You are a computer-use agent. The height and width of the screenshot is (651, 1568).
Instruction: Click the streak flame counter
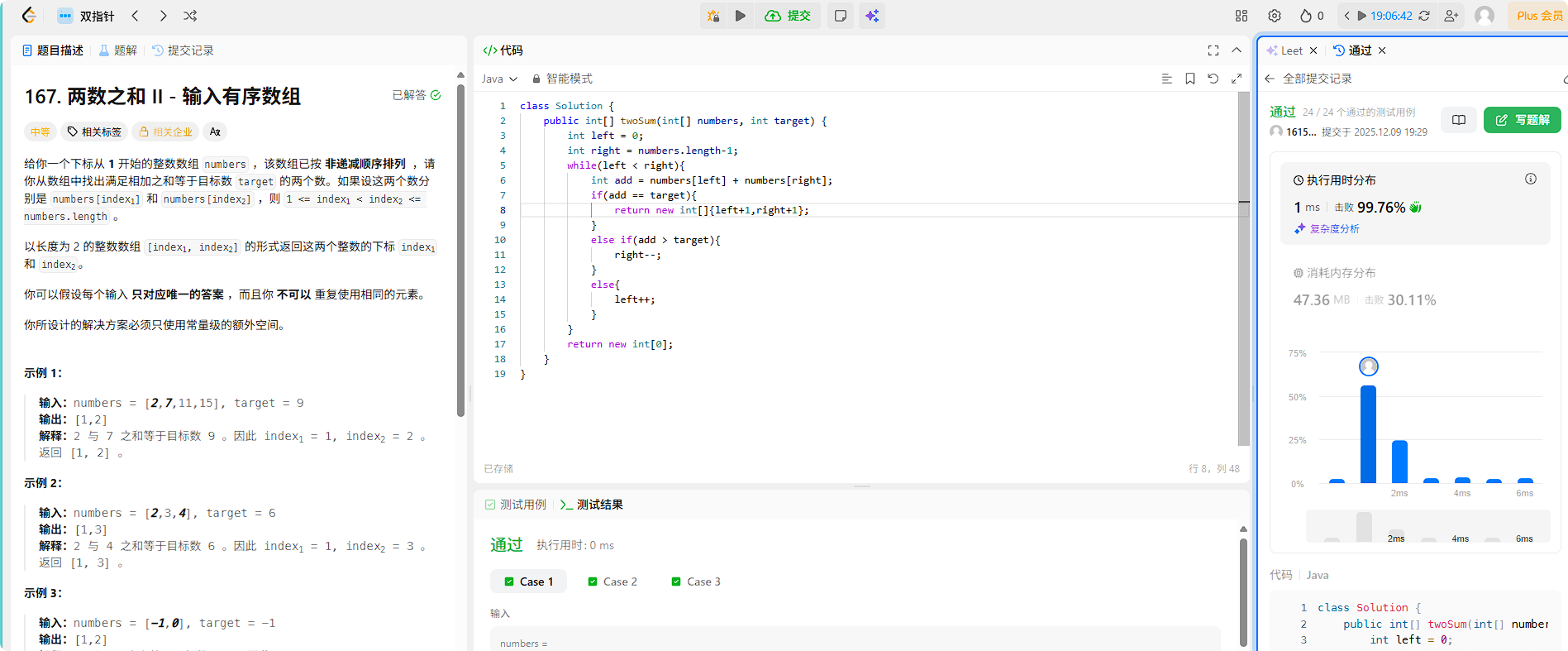tap(1312, 16)
